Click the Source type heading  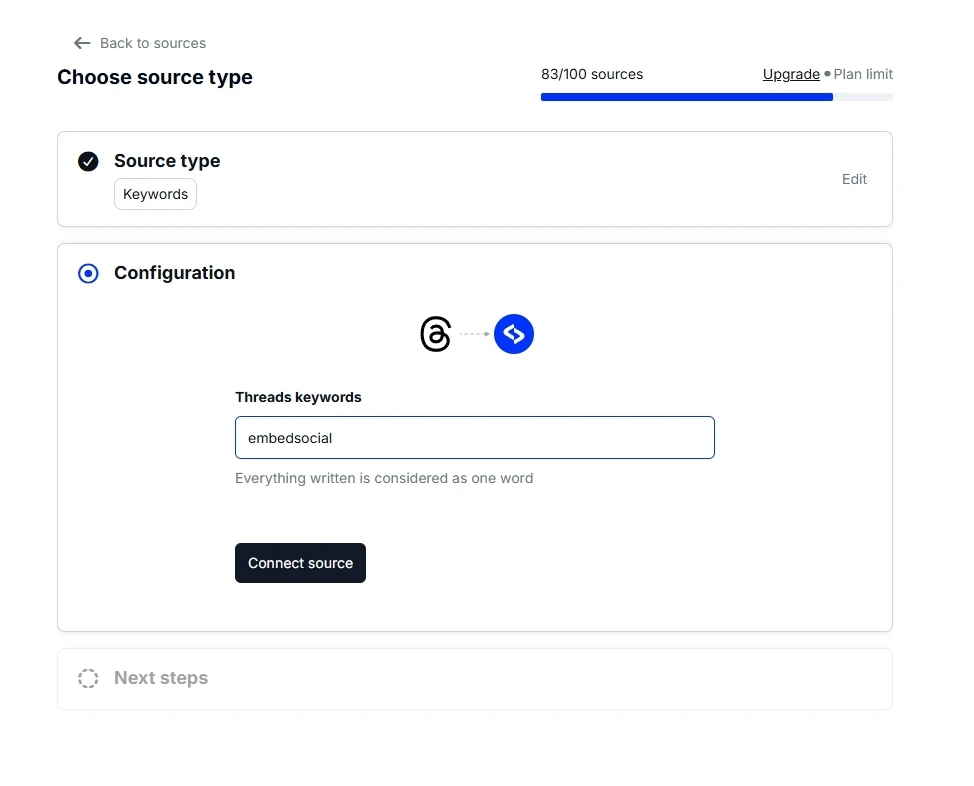coord(167,161)
